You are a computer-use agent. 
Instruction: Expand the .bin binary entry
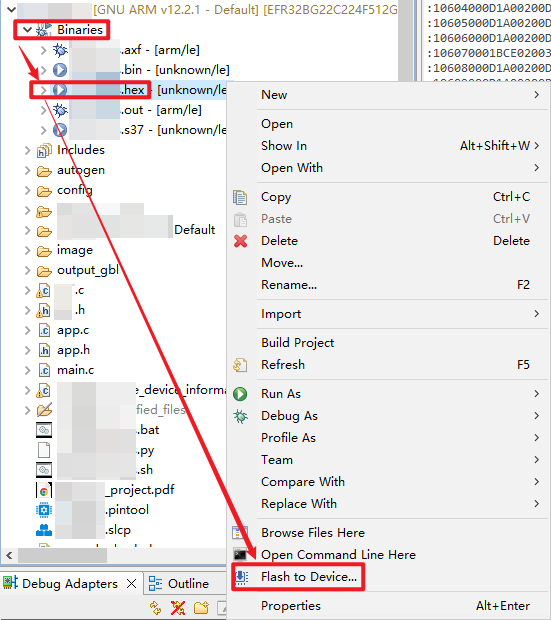pyautogui.click(x=44, y=70)
